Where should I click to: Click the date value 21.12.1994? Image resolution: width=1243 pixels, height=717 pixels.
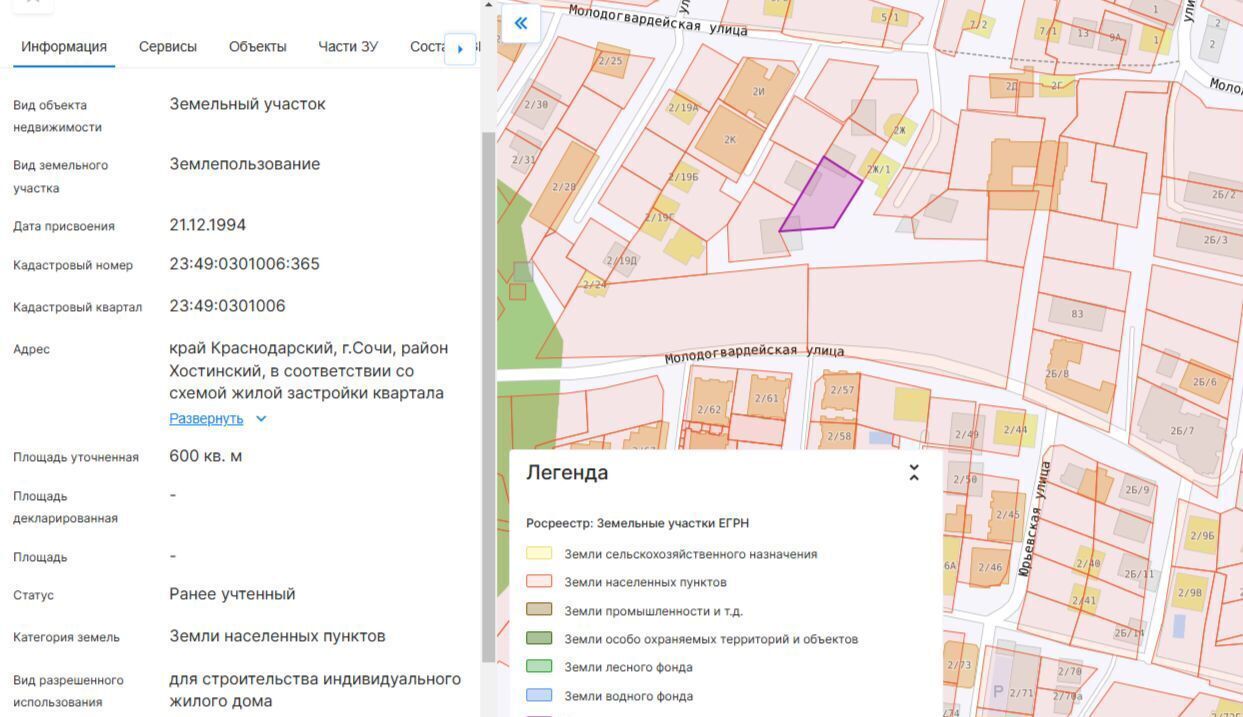pyautogui.click(x=207, y=225)
